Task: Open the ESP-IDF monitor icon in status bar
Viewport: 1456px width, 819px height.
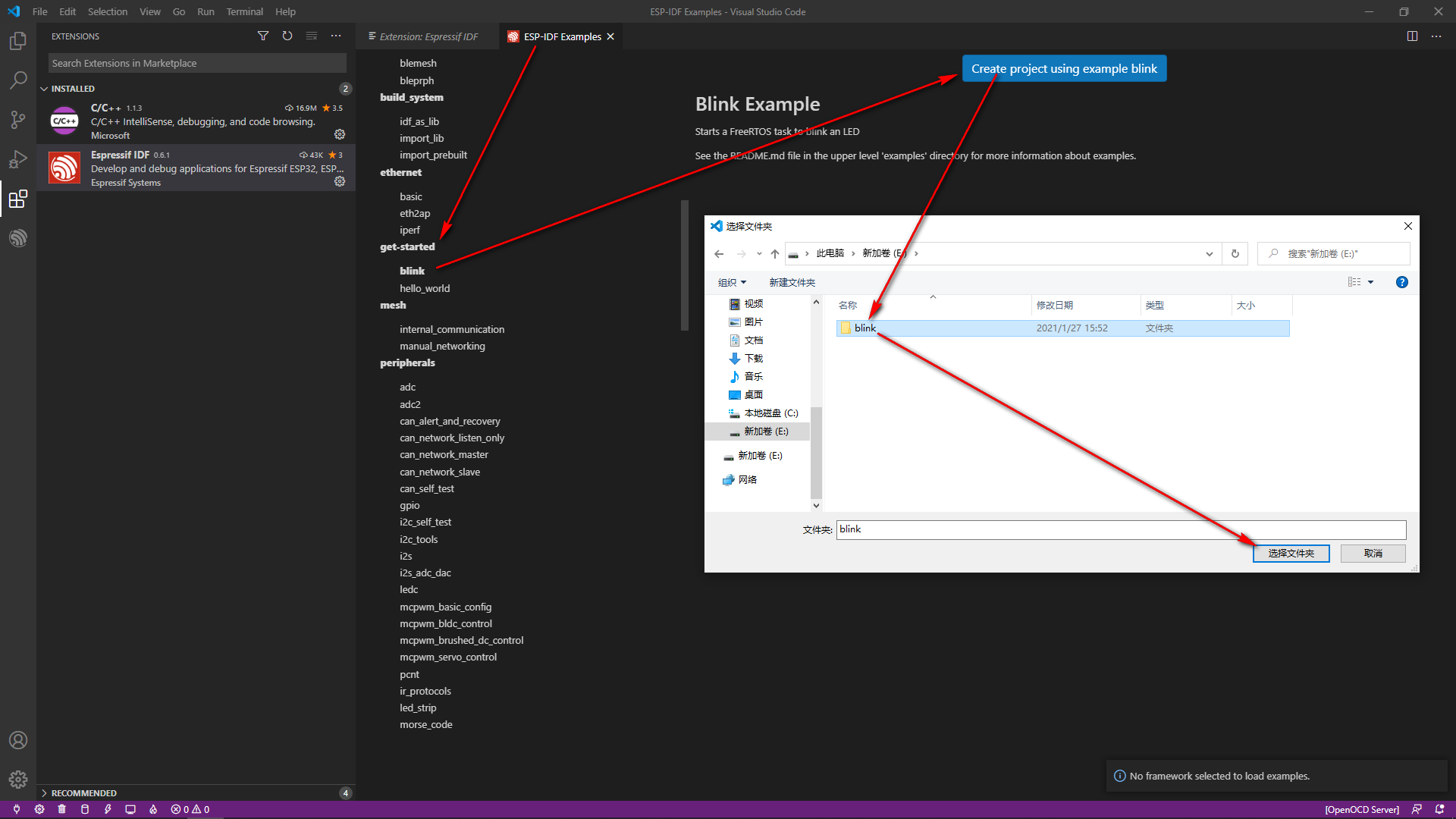Action: click(130, 809)
